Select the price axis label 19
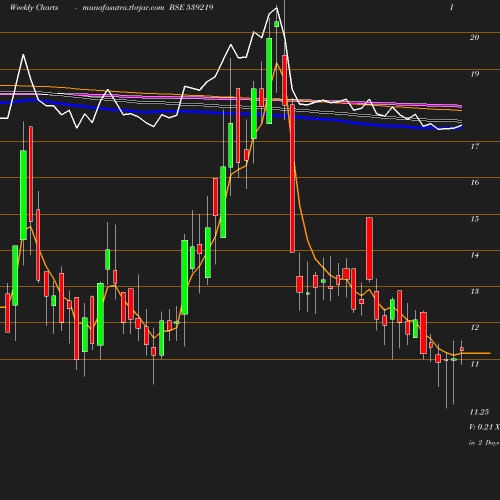This screenshot has height=500, width=500. tap(475, 74)
